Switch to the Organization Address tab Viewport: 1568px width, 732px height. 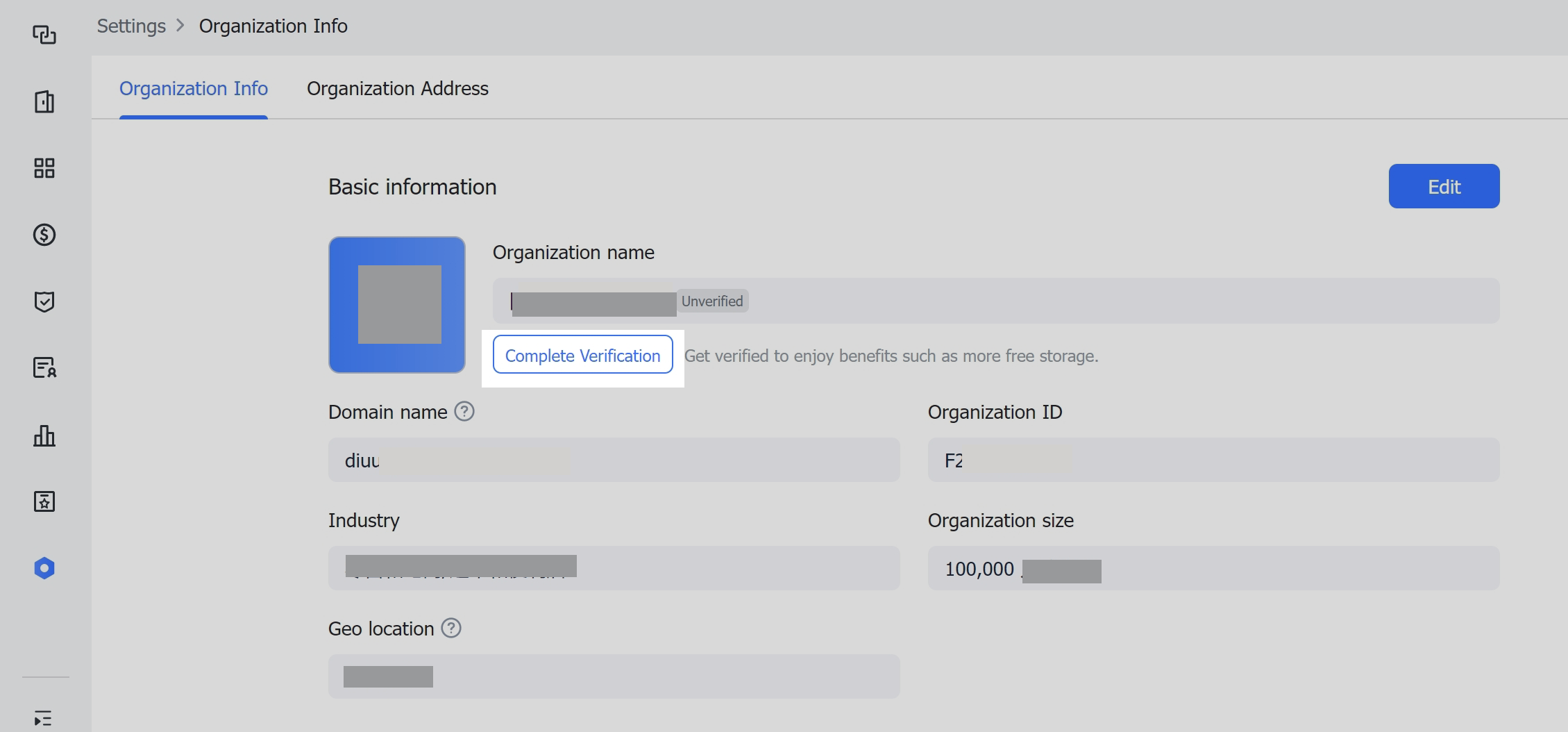[397, 89]
